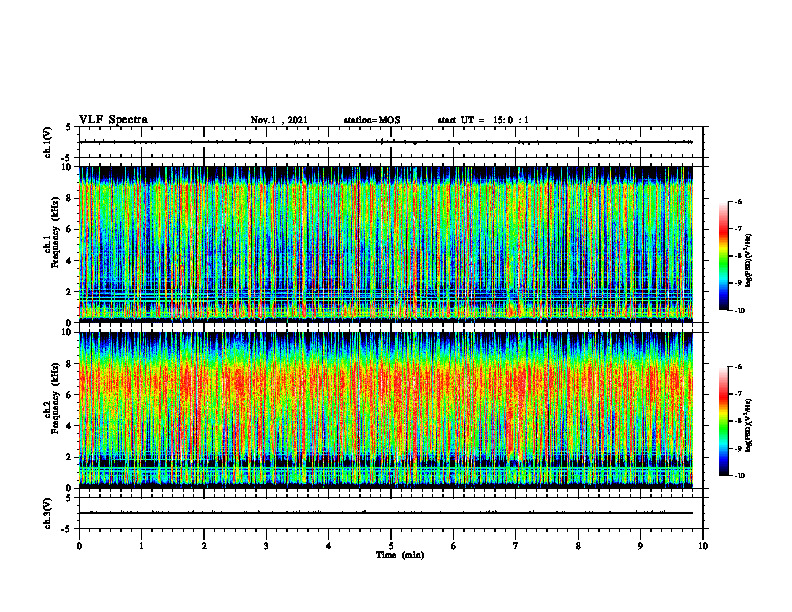Click the time axis tick label "4"
Screen dimensions: 792x612
(x=329, y=546)
